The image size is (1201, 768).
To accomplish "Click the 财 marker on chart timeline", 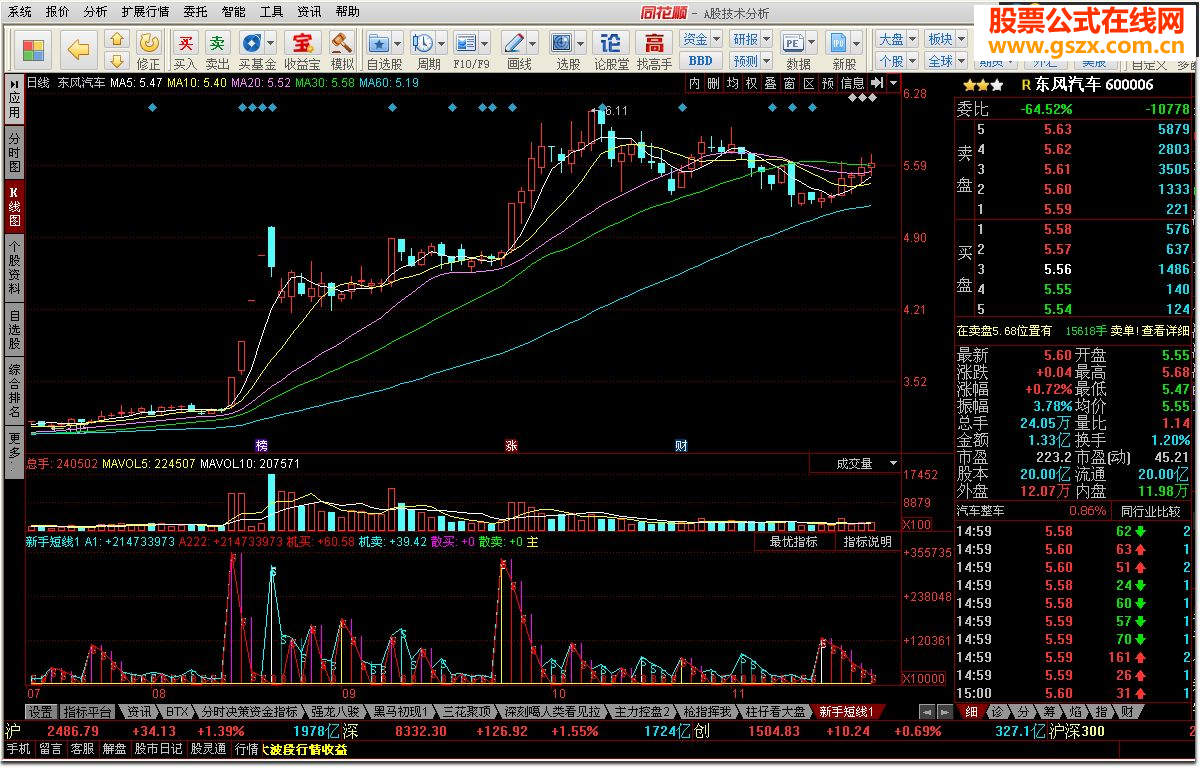I will (681, 445).
